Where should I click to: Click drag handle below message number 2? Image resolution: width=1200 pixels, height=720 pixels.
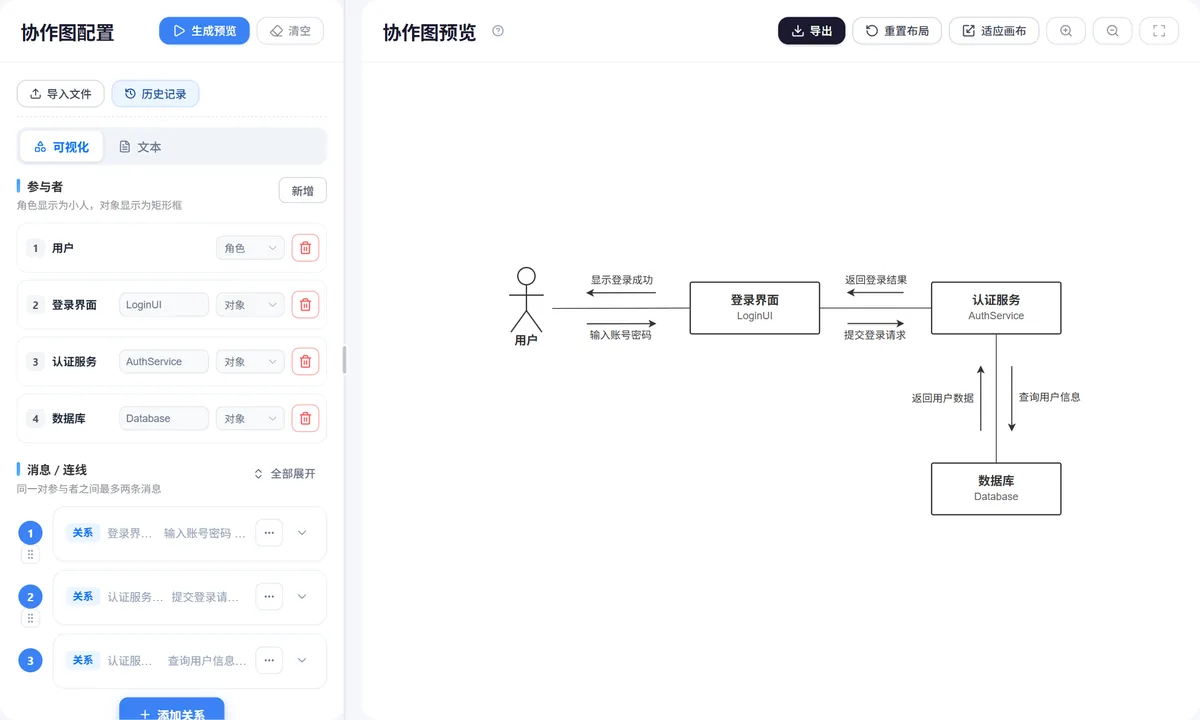[30, 619]
